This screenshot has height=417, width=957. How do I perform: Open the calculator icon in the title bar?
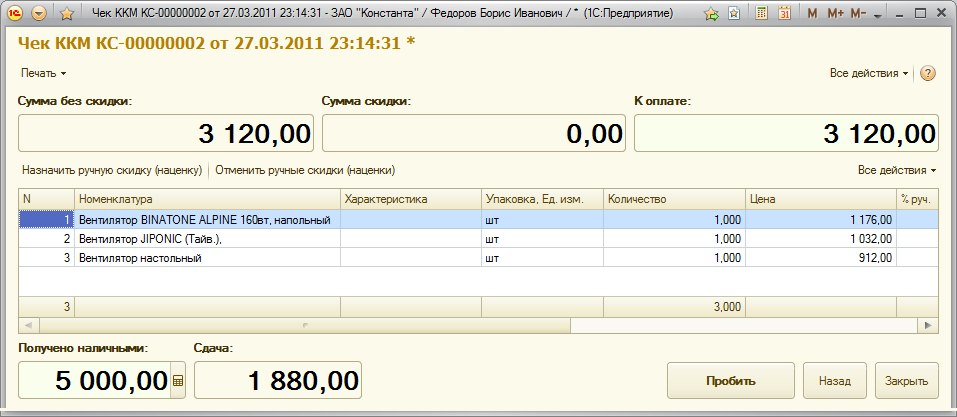click(x=762, y=13)
